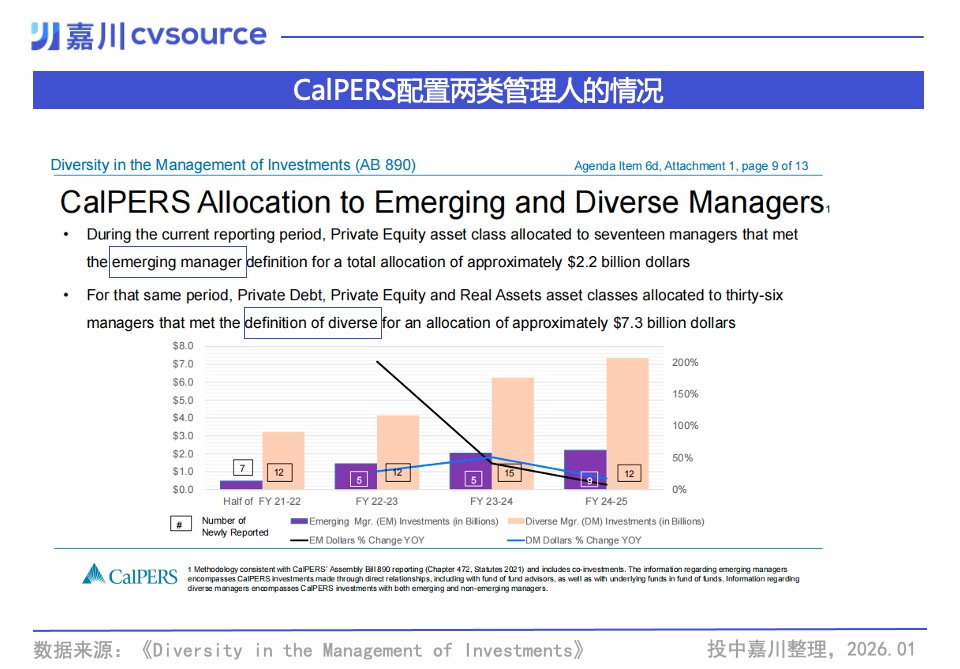Image resolution: width=960 pixels, height=669 pixels.
Task: Click the 'FY 23-24' axis label
Action: (x=492, y=501)
